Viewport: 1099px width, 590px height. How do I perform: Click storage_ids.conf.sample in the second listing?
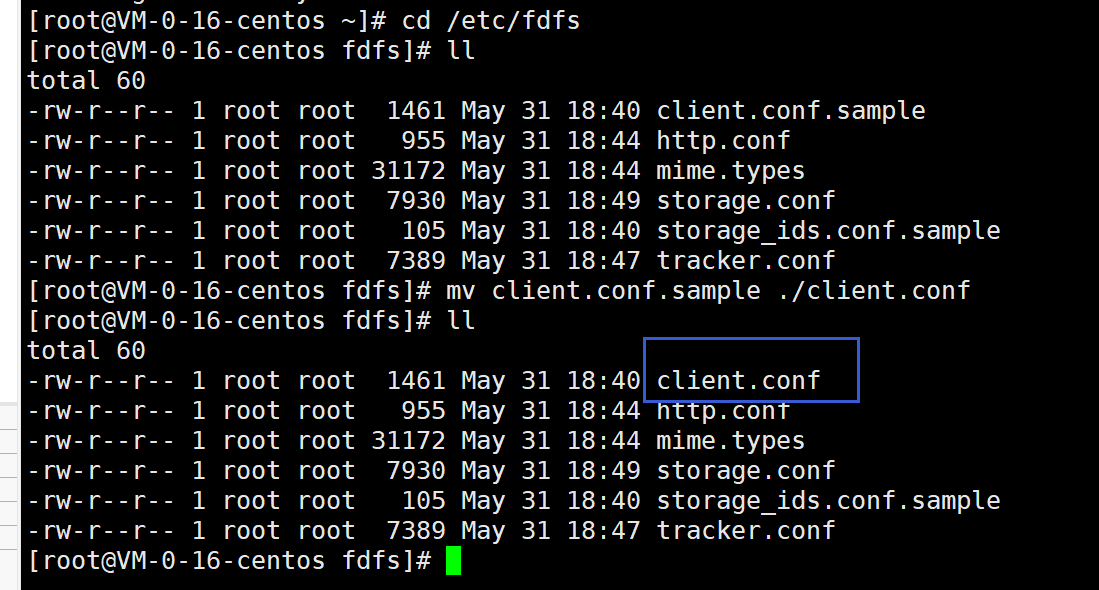click(828, 501)
